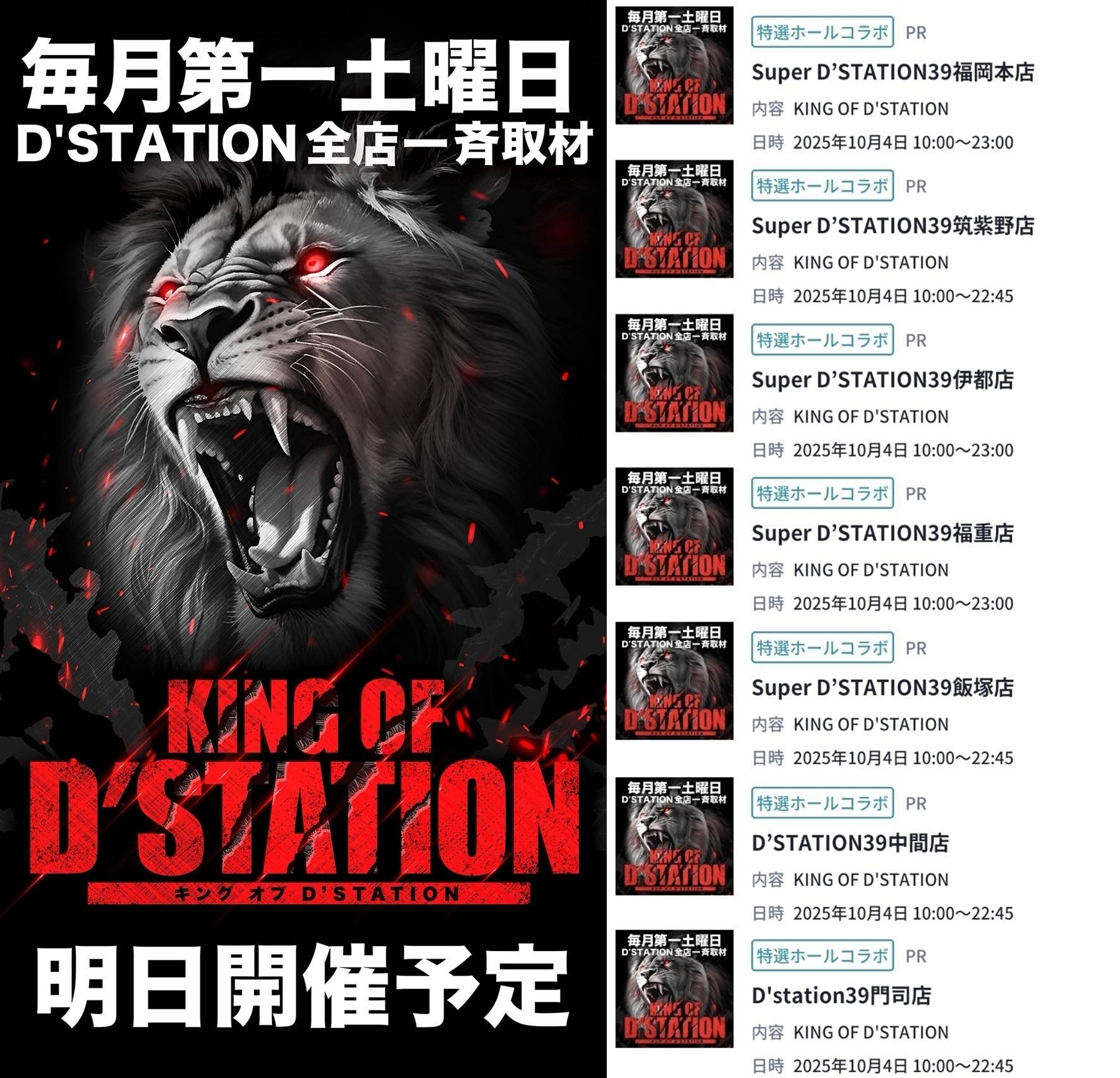This screenshot has width=1120, height=1078.
Task: Select the 特選ホールコラボ tag above 中間店
Action: 822,803
